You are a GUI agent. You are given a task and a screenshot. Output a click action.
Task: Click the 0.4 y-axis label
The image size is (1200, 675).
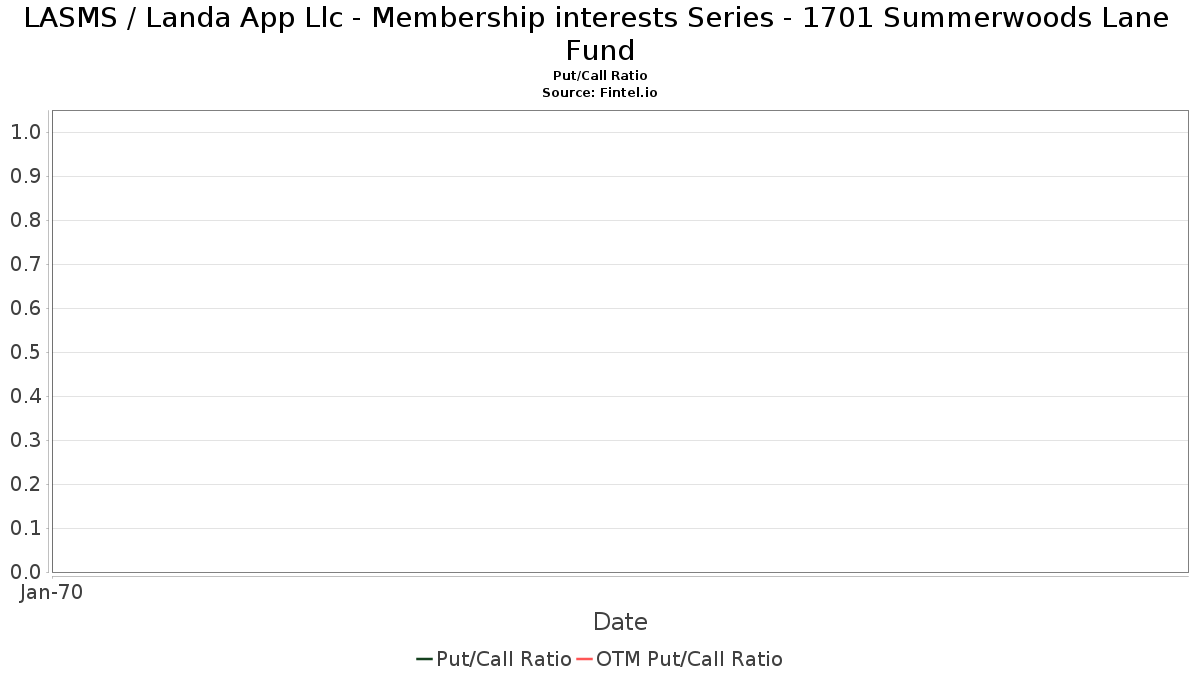[25, 396]
